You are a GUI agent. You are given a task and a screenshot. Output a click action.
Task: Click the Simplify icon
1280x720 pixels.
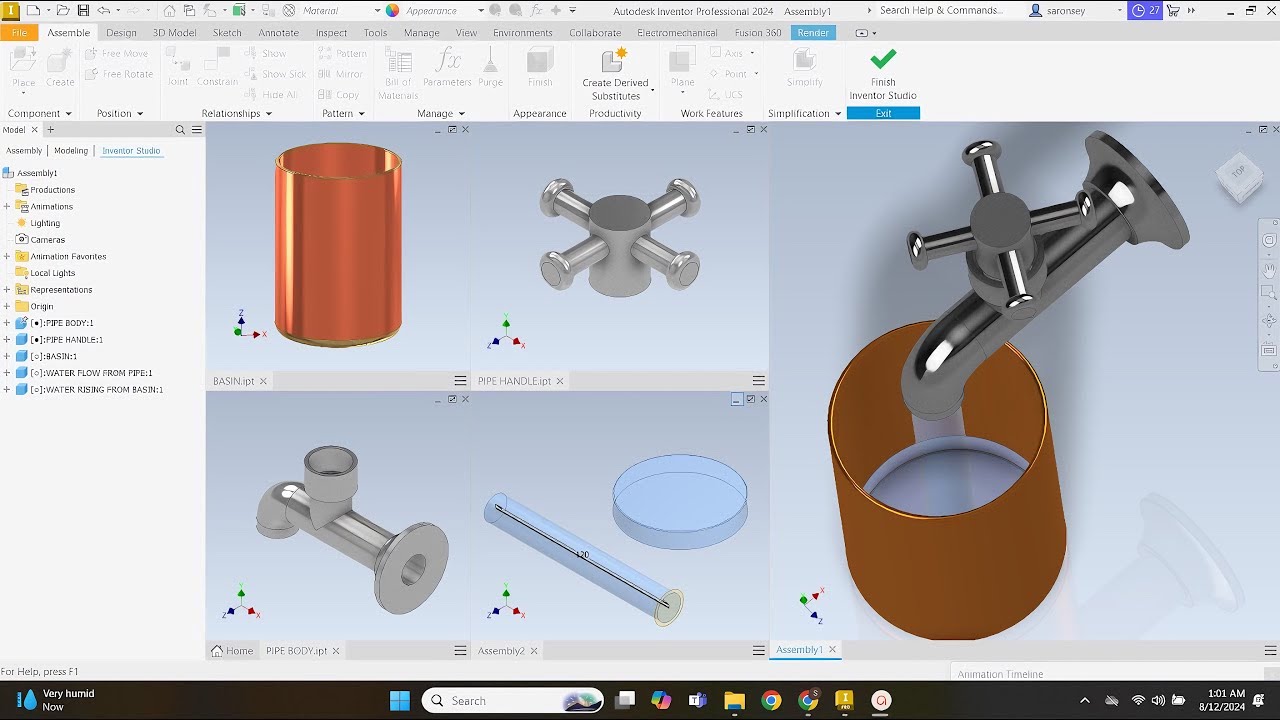pyautogui.click(x=804, y=60)
